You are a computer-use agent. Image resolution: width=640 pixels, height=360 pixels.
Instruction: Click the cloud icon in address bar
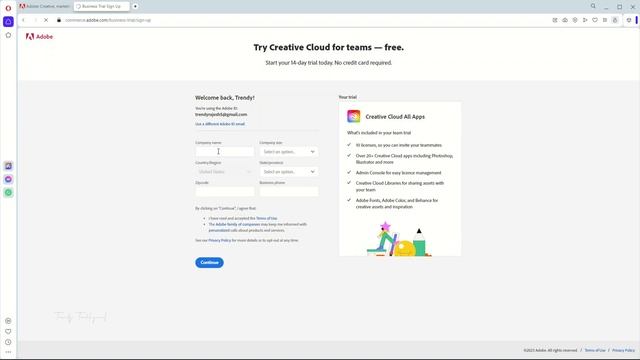coord(565,20)
